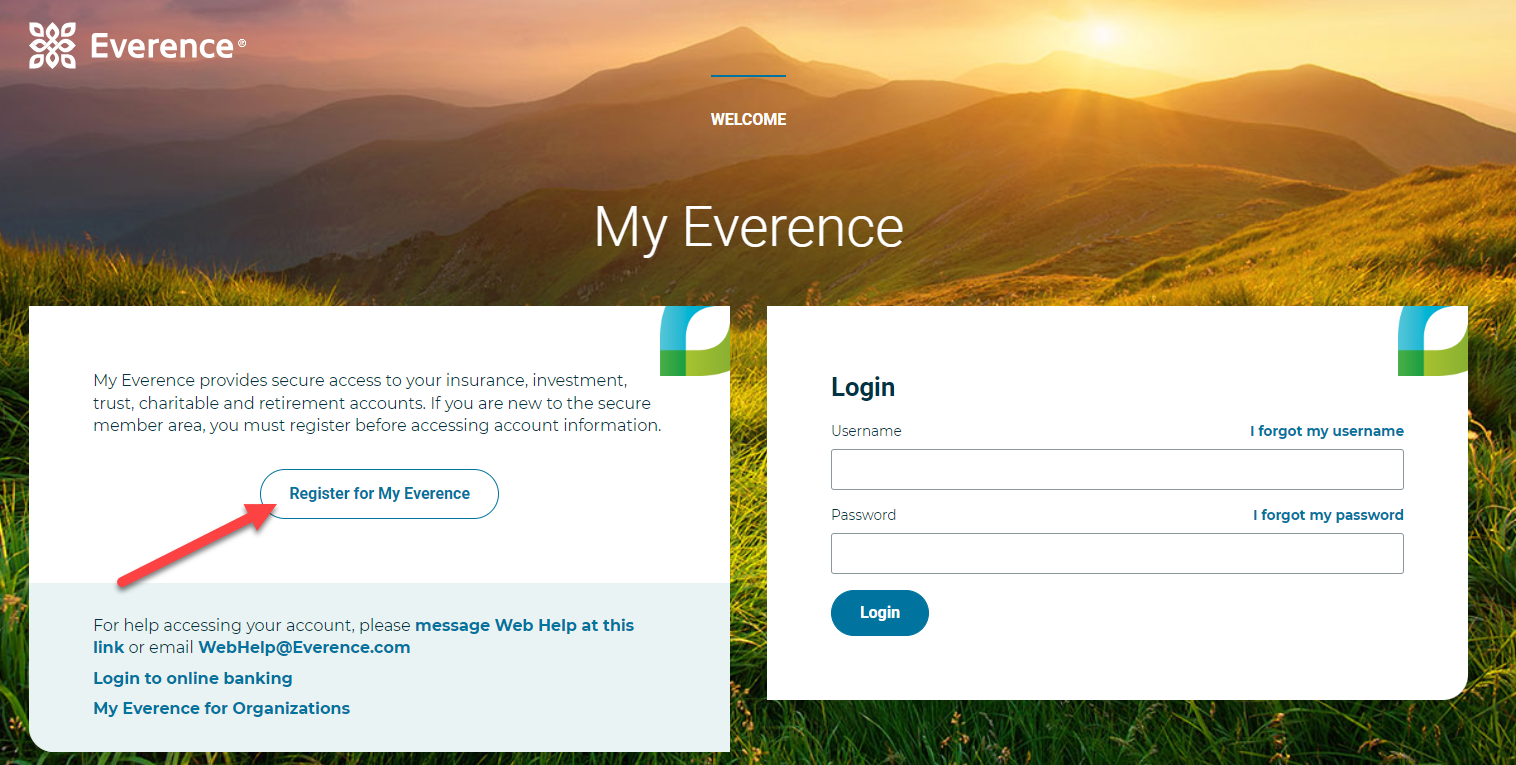Go to Login to online banking
This screenshot has height=765, width=1516.
193,678
